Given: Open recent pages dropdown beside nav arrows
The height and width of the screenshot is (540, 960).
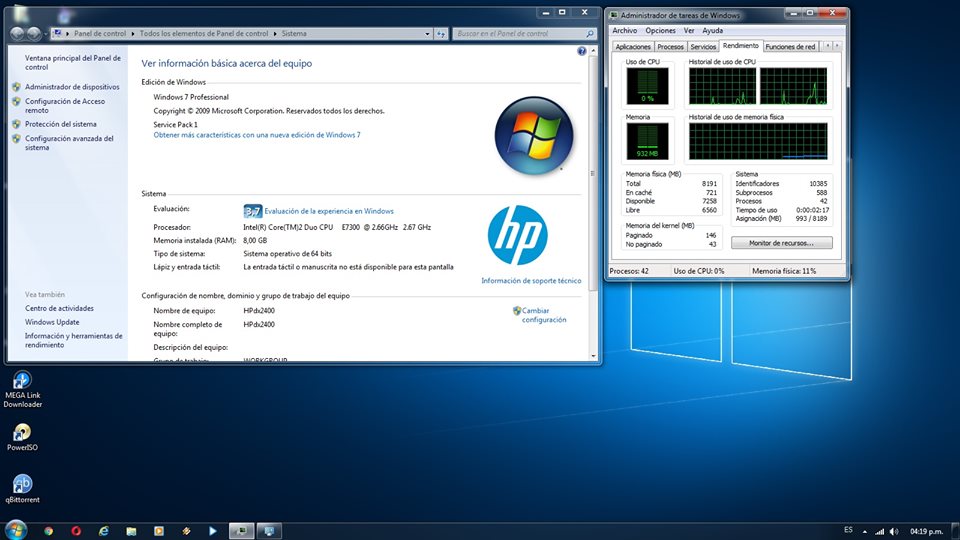Looking at the screenshot, I should coord(46,34).
